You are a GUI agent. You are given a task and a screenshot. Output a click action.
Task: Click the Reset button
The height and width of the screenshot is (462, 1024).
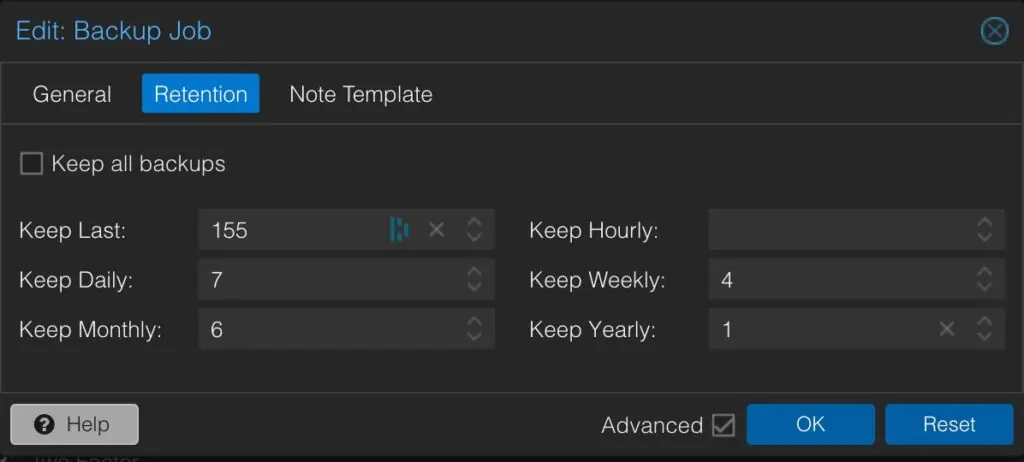949,424
